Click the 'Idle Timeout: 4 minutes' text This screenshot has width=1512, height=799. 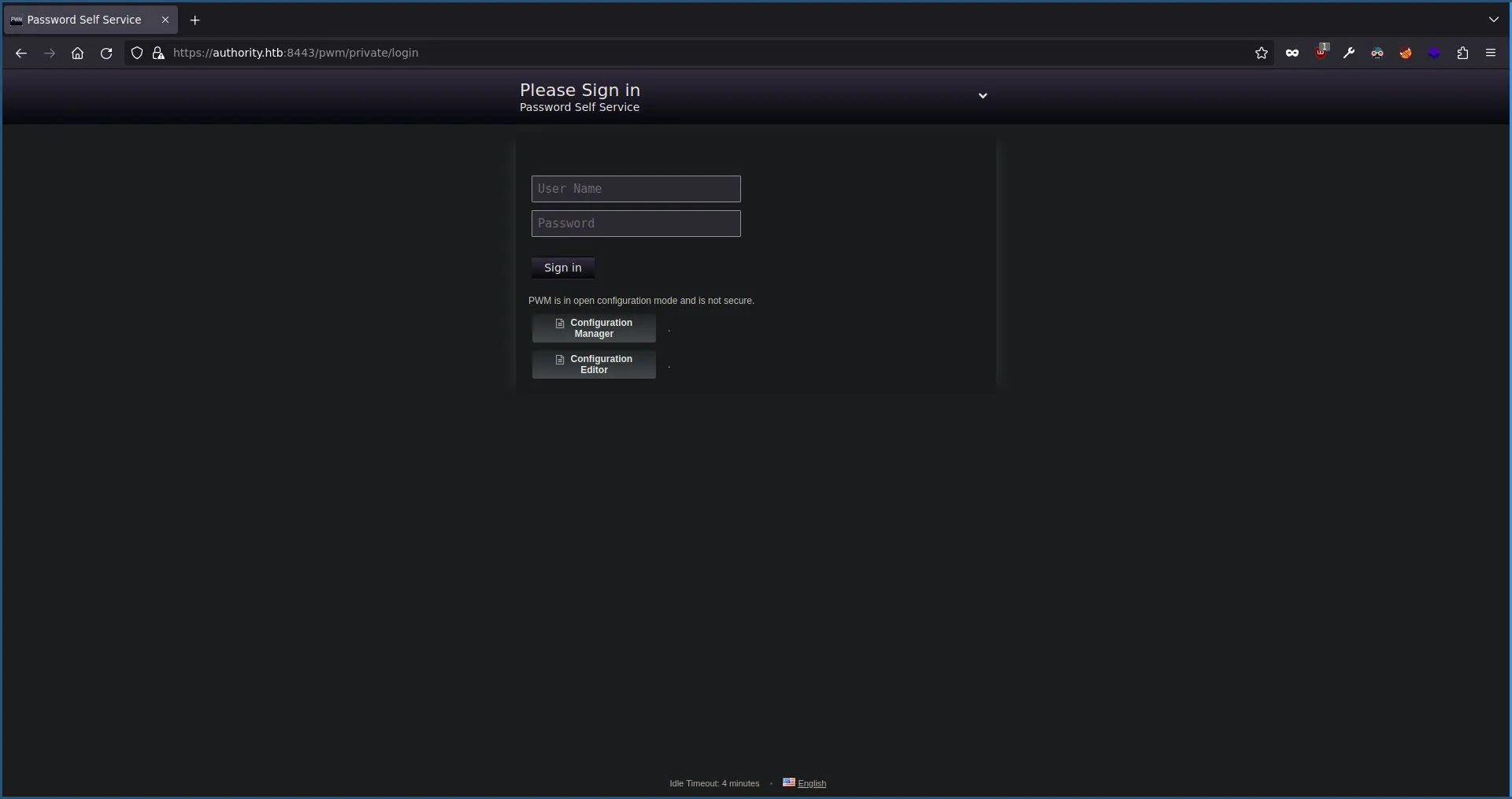pyautogui.click(x=714, y=783)
